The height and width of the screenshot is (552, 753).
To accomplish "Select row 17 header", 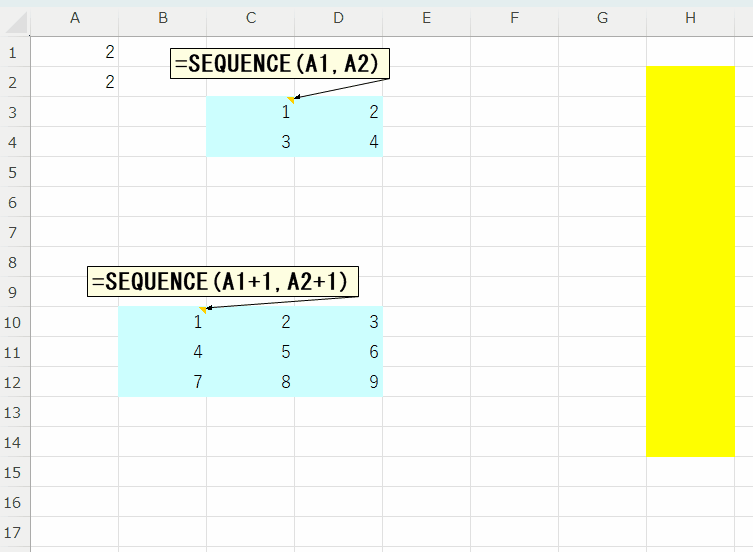I will (x=14, y=532).
